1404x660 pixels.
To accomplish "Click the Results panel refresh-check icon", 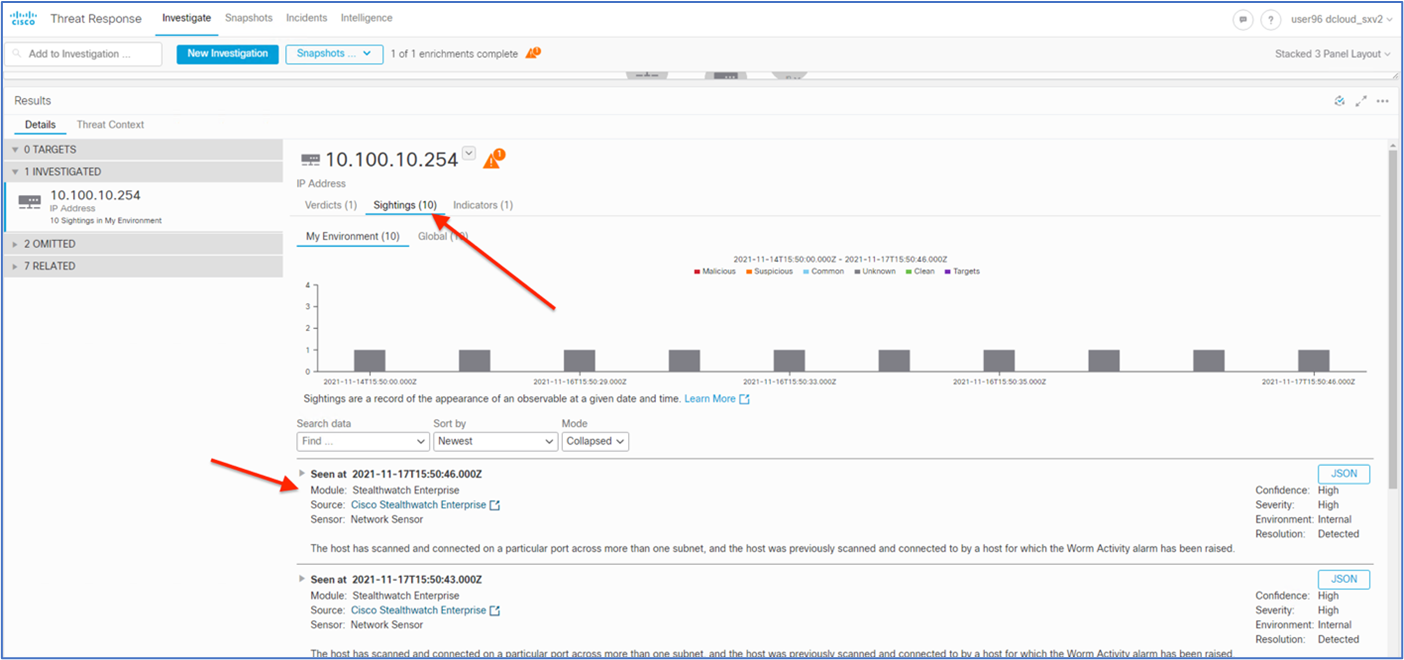I will pos(1339,101).
